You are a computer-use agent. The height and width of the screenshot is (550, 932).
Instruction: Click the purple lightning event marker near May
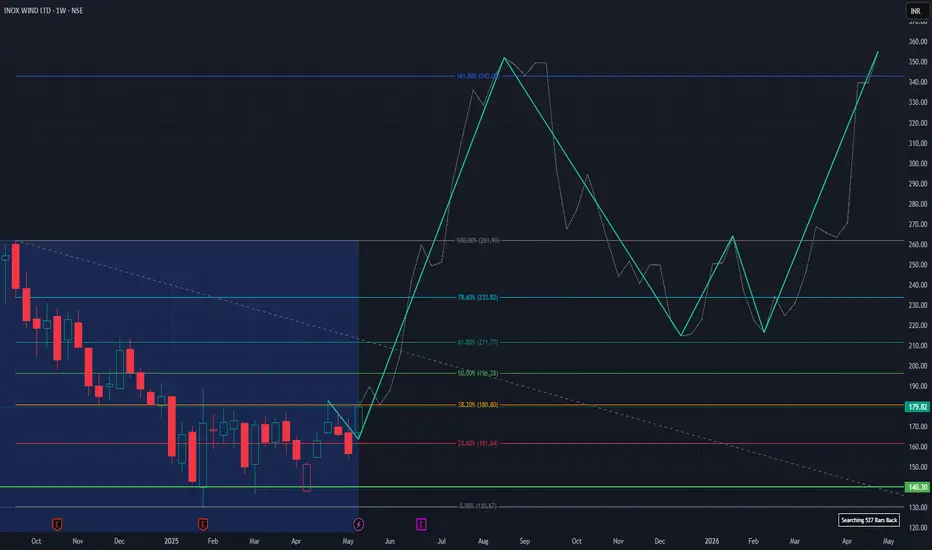click(x=358, y=524)
